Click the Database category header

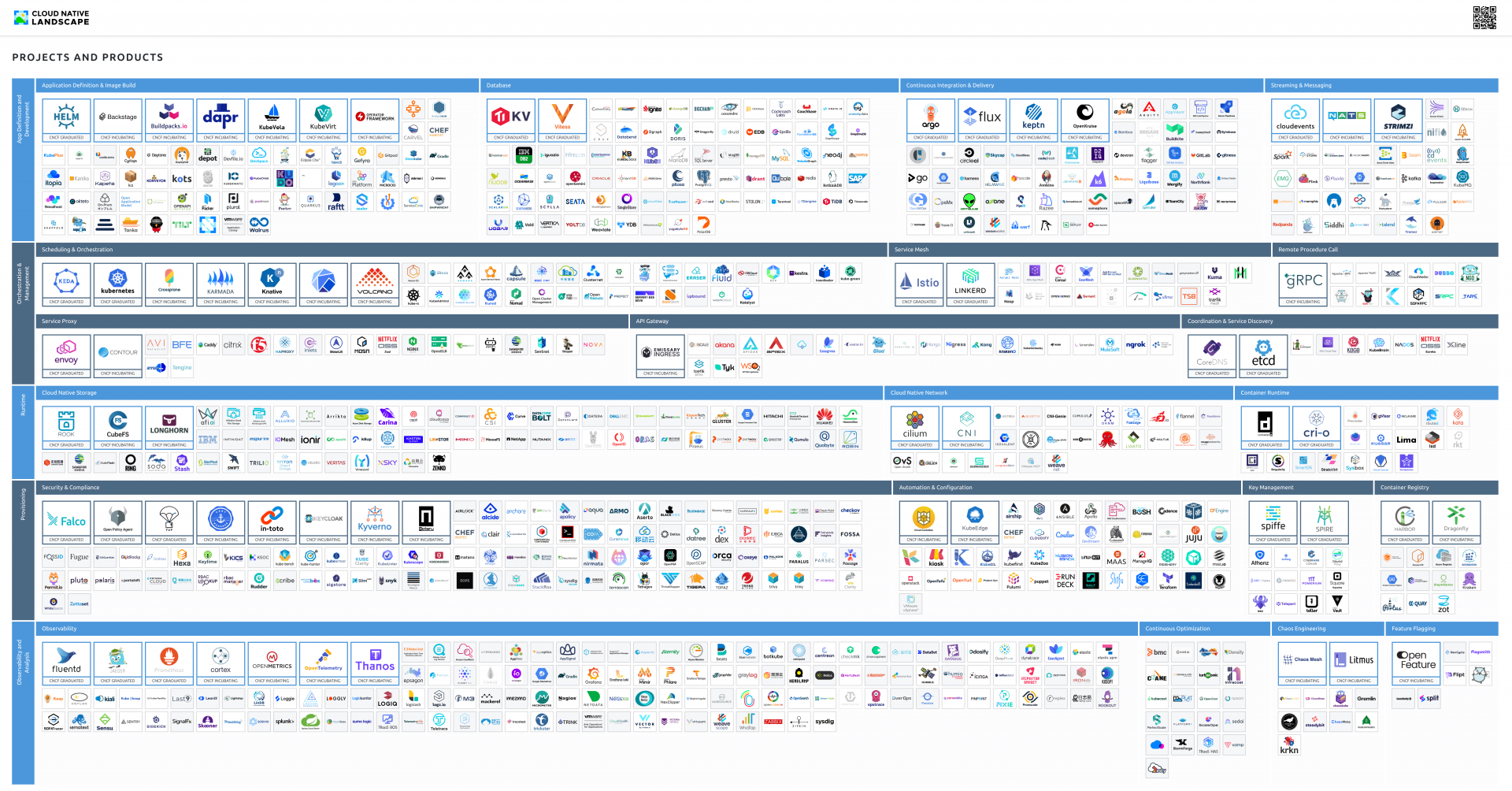click(689, 85)
